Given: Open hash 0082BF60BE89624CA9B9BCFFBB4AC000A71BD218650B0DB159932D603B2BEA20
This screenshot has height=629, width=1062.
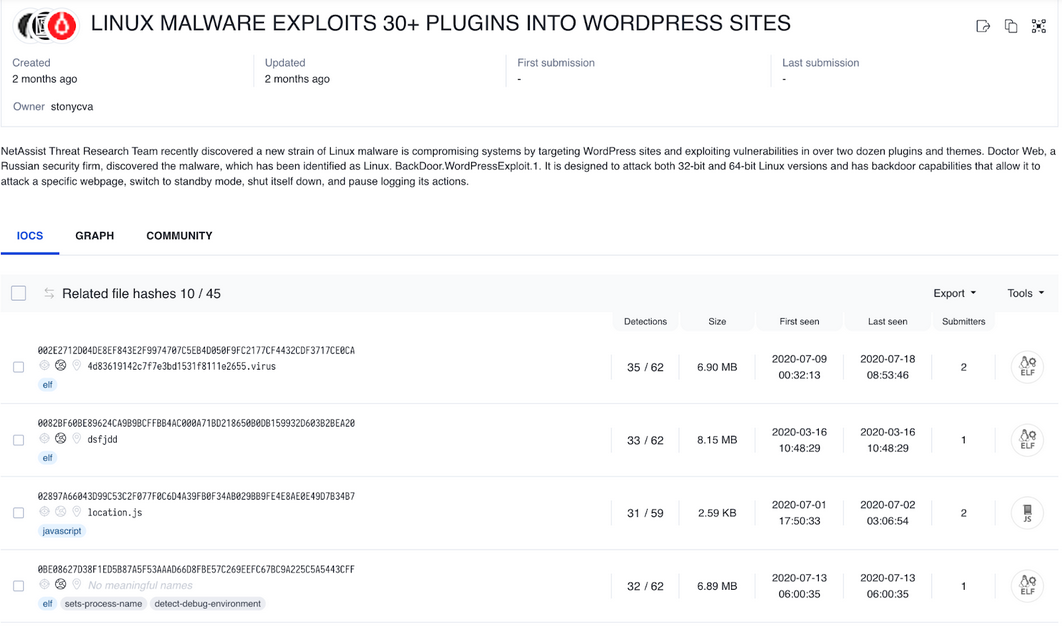Looking at the screenshot, I should coord(196,423).
